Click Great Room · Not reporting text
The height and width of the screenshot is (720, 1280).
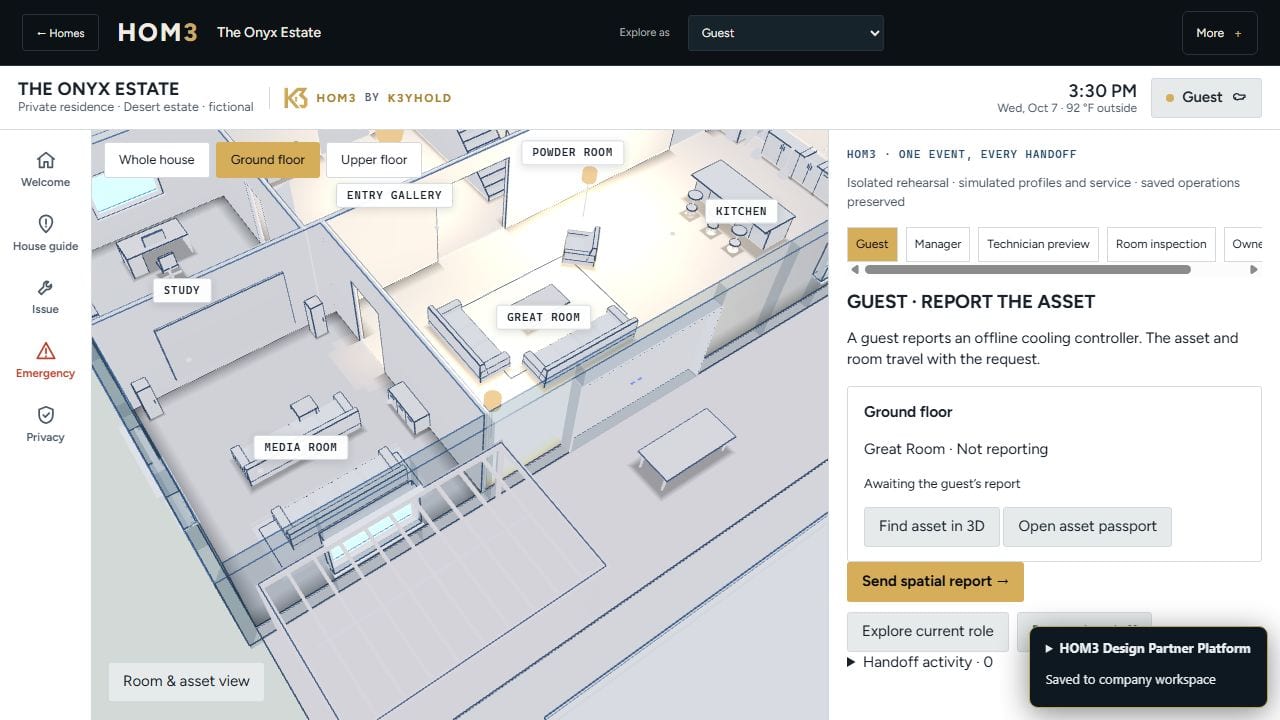point(956,449)
